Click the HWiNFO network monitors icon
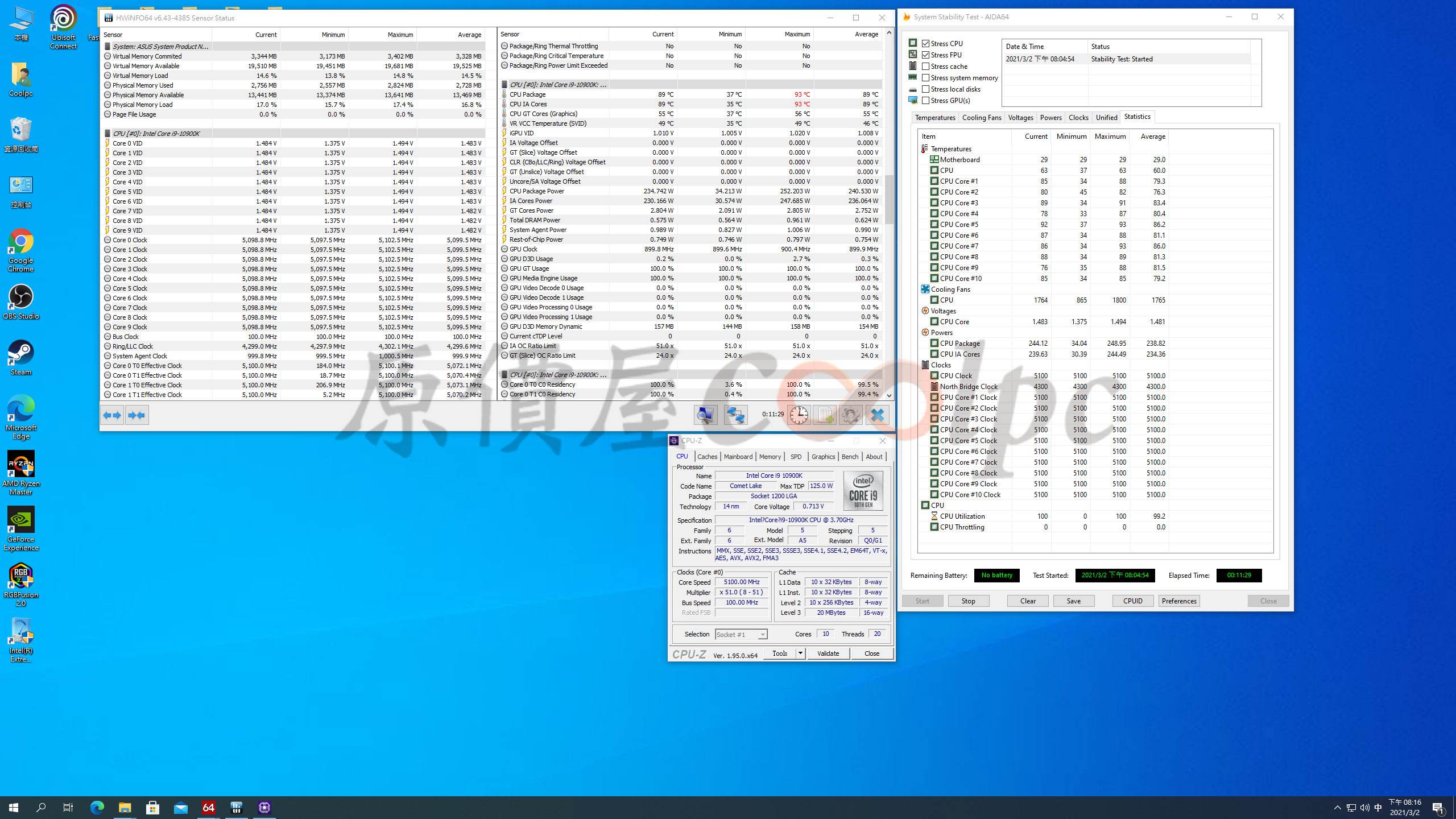Image resolution: width=1456 pixels, height=819 pixels. point(735,415)
